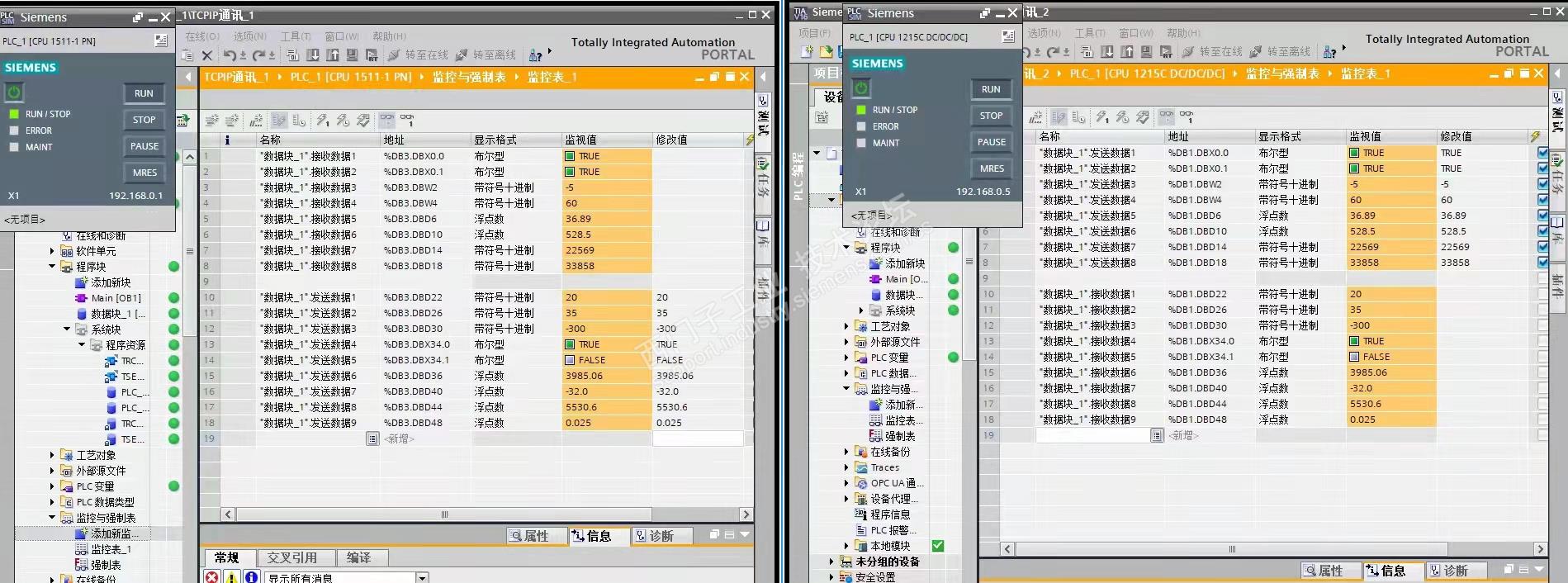Expand 外部源文件 in left project tree
This screenshot has width=1568, height=583.
point(52,471)
